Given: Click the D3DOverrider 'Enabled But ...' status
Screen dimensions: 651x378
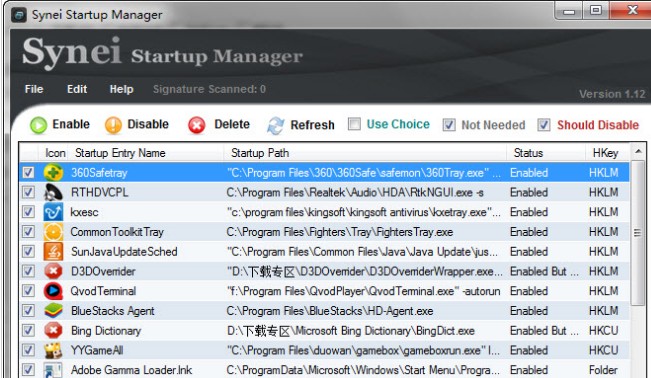Looking at the screenshot, I should point(544,271).
